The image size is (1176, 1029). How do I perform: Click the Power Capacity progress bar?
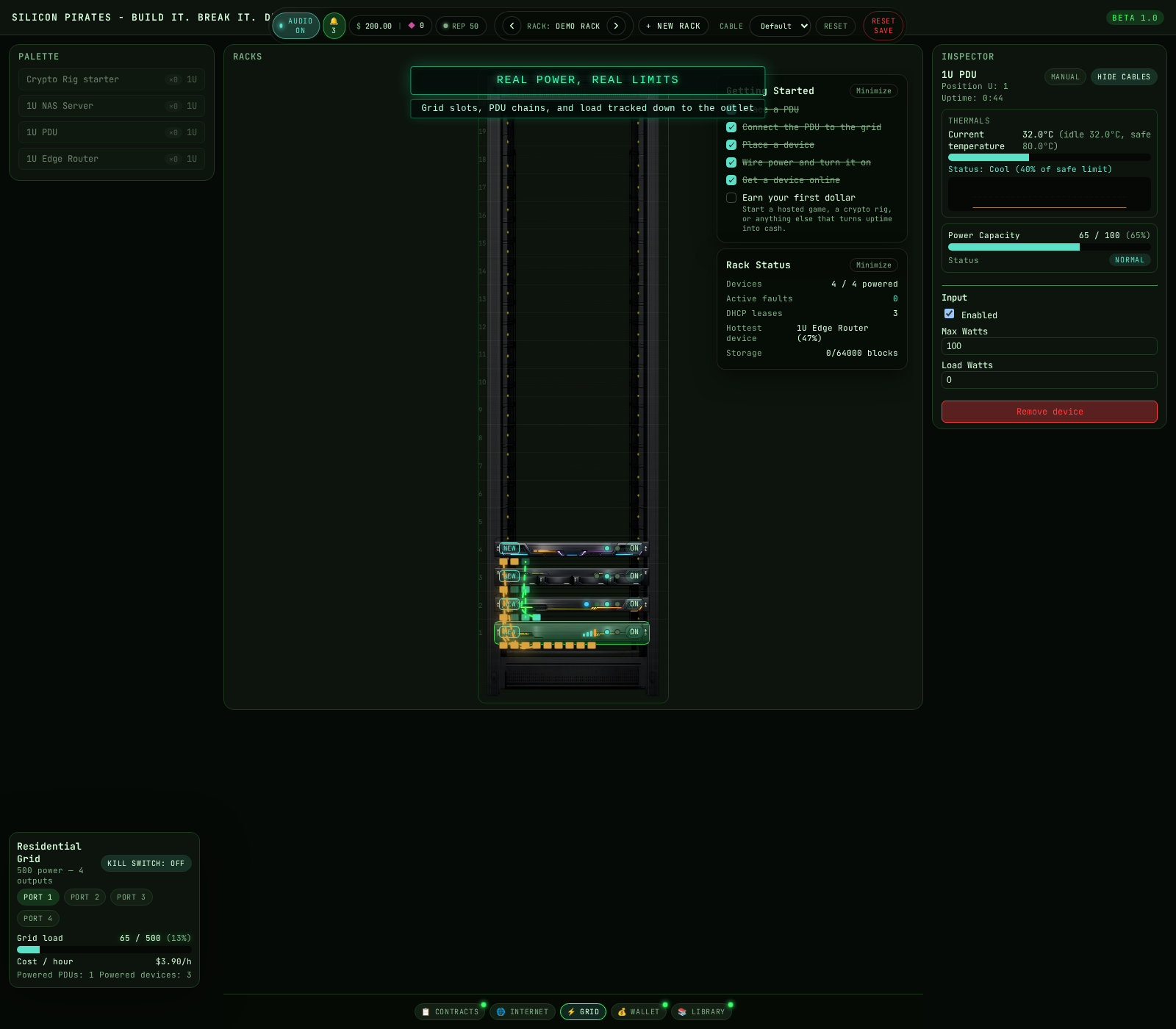pos(1050,247)
